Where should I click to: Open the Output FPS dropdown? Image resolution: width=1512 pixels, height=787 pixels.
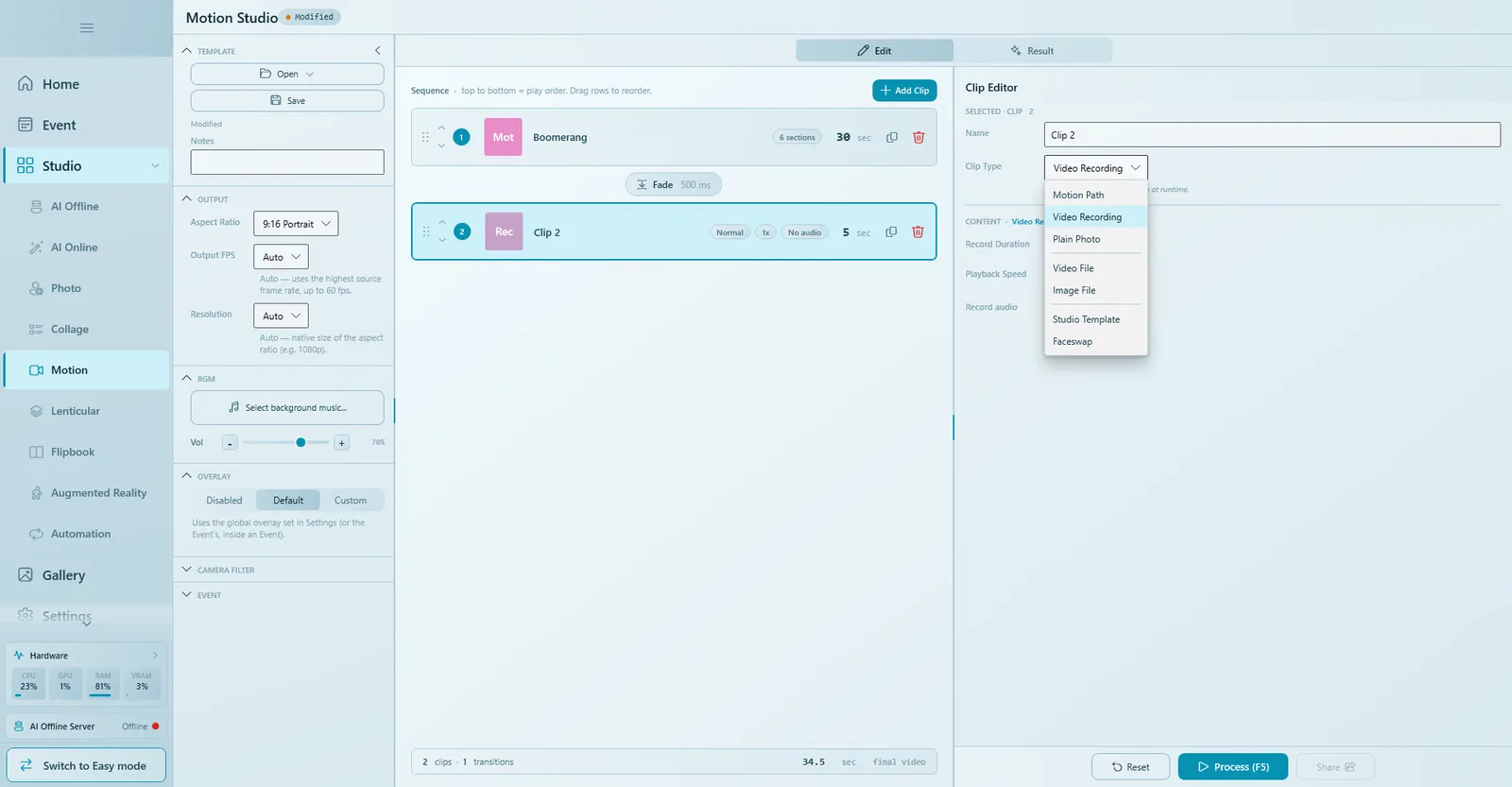tap(281, 257)
